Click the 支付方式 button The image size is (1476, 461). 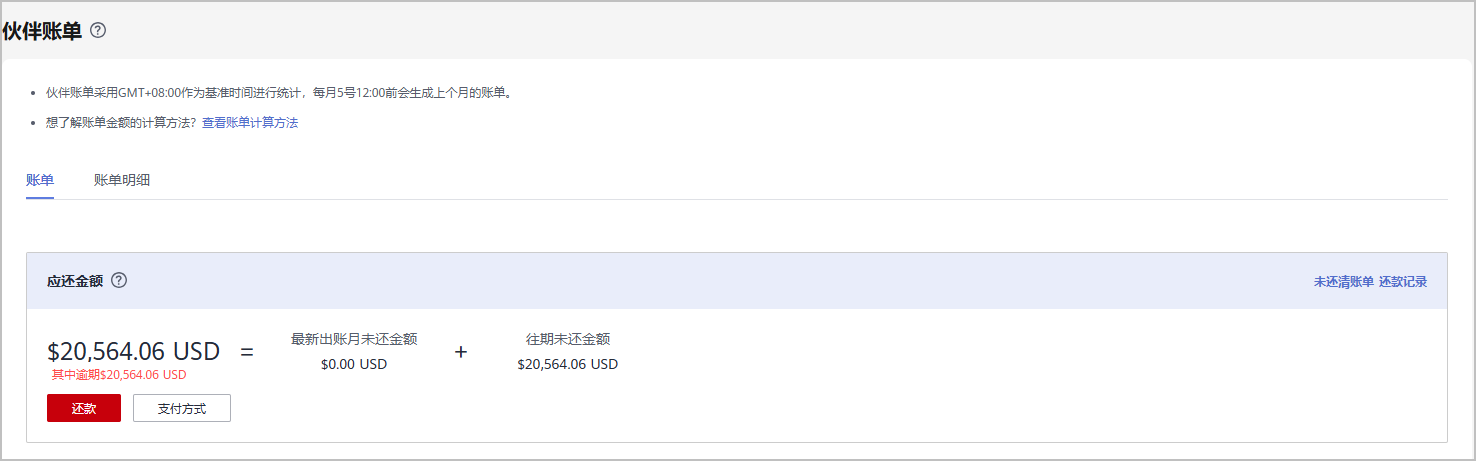pos(182,408)
